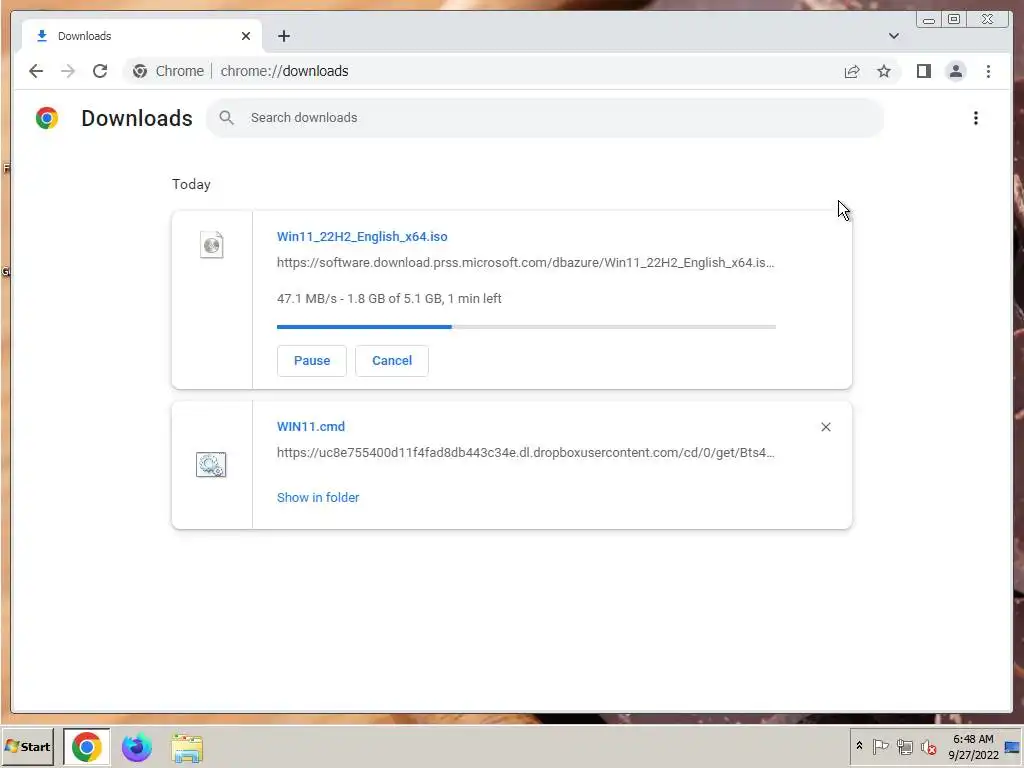
Task: Open the Win11_22H2_English_x64.iso file link
Action: pos(362,236)
